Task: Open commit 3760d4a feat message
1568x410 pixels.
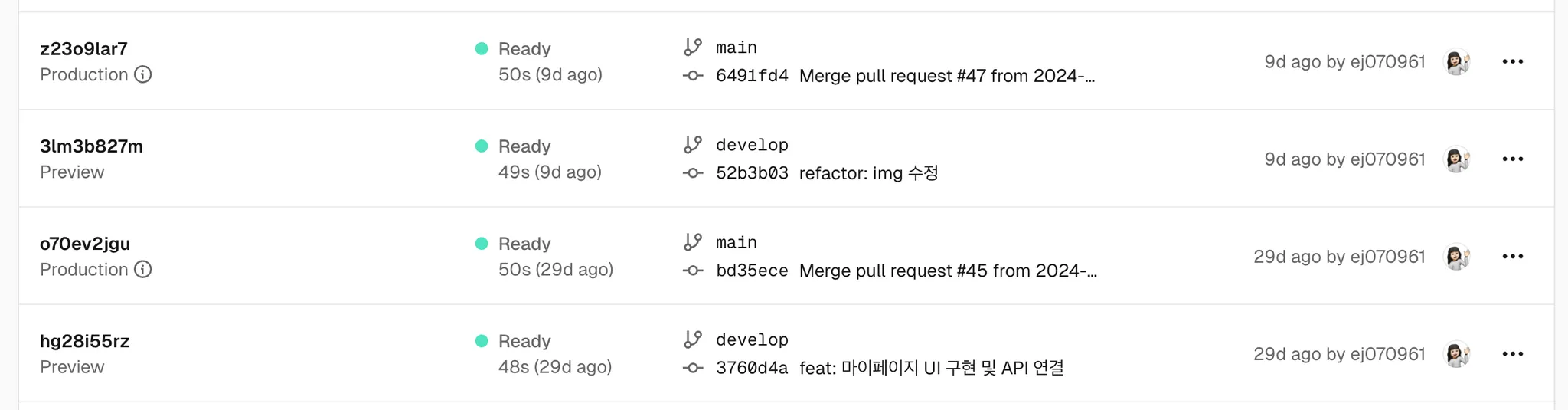Action: (890, 368)
